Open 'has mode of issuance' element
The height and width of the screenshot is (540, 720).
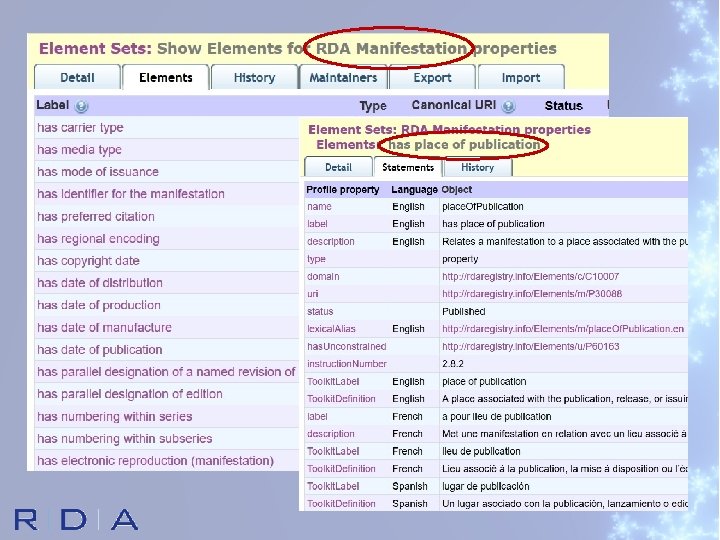coord(98,172)
